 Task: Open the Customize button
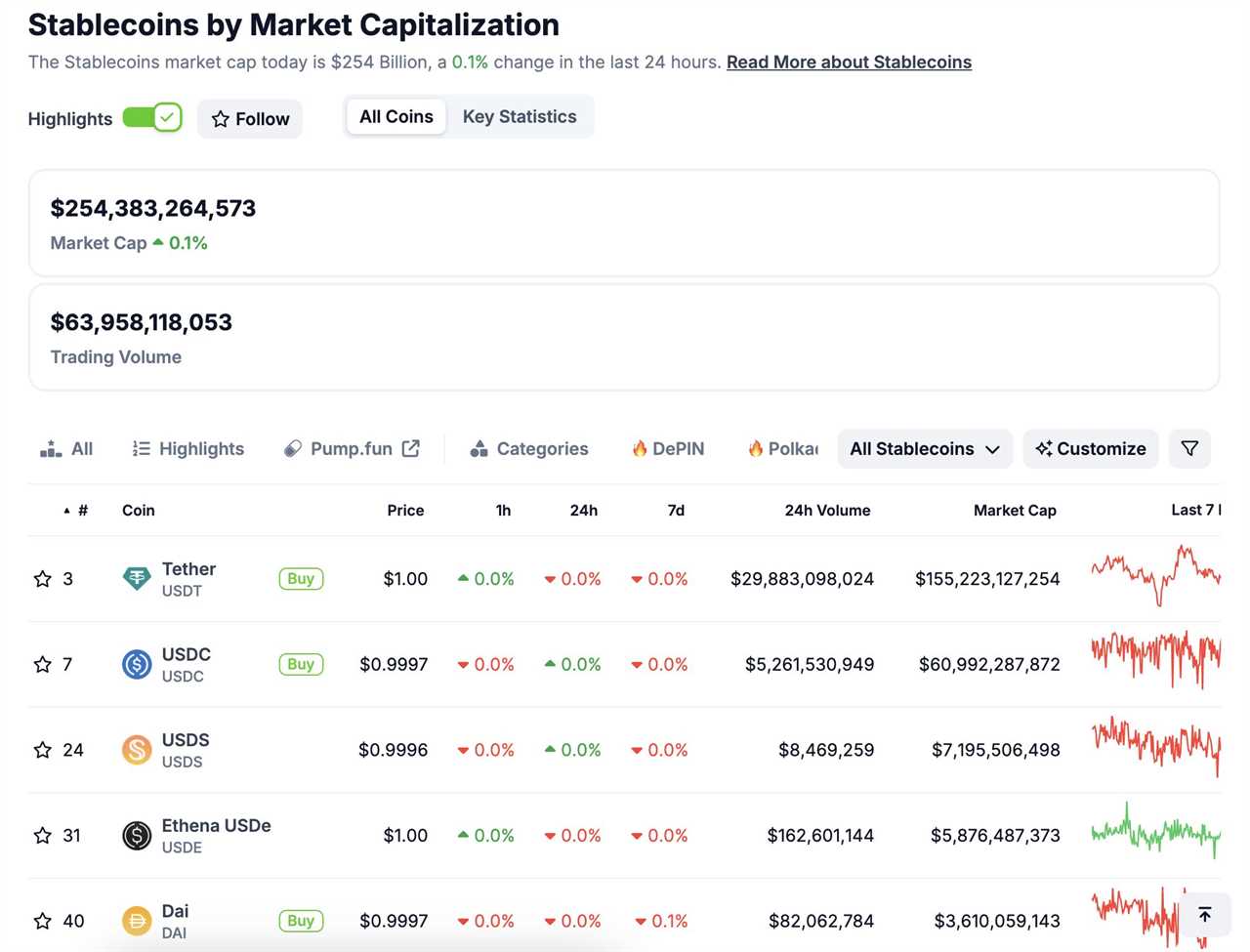1091,448
